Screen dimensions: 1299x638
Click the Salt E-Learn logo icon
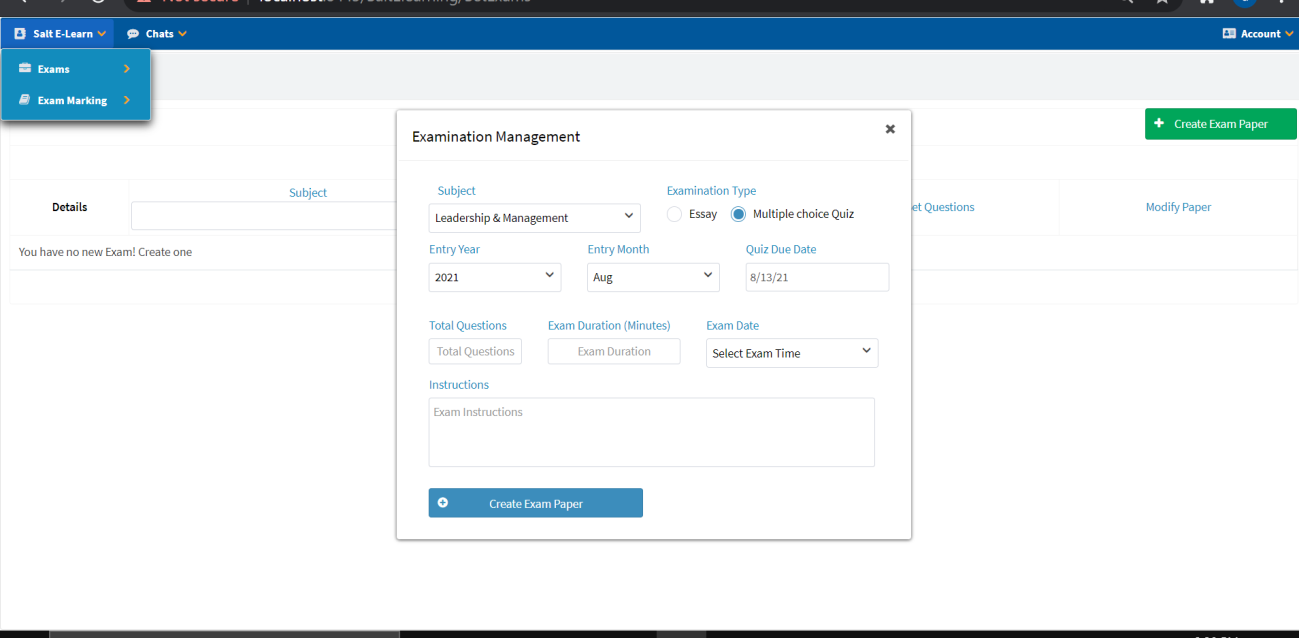(20, 34)
